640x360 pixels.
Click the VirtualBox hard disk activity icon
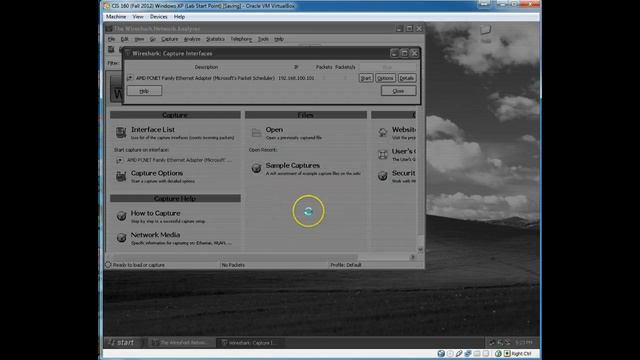(441, 353)
